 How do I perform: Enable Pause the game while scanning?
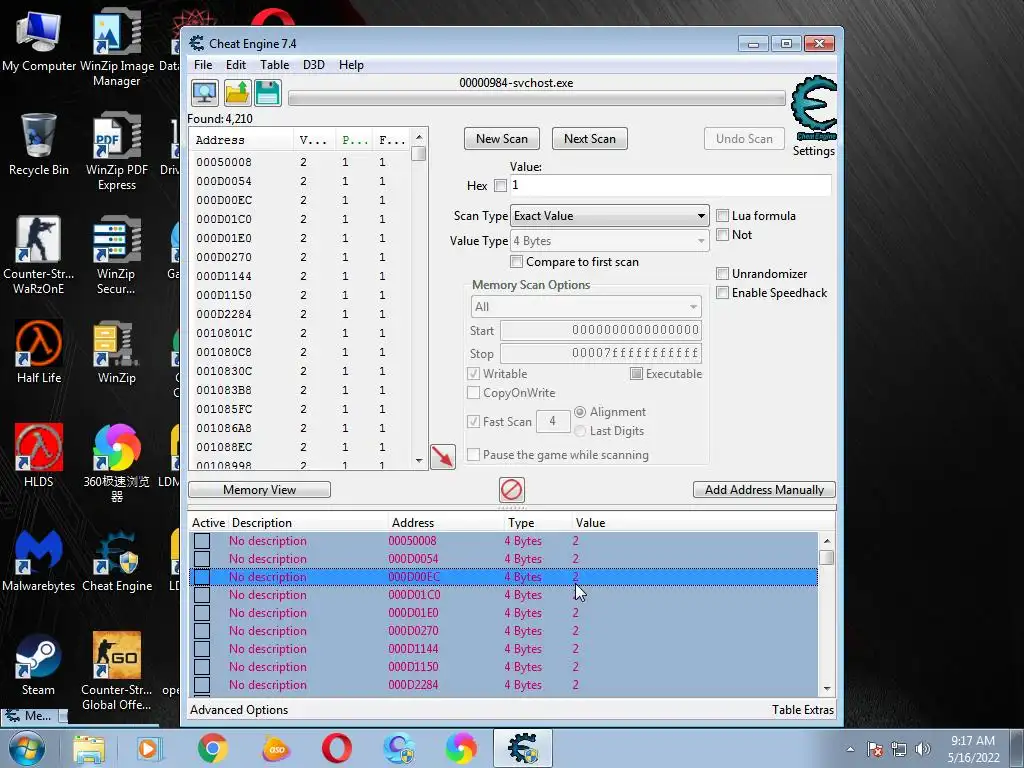tap(473, 455)
